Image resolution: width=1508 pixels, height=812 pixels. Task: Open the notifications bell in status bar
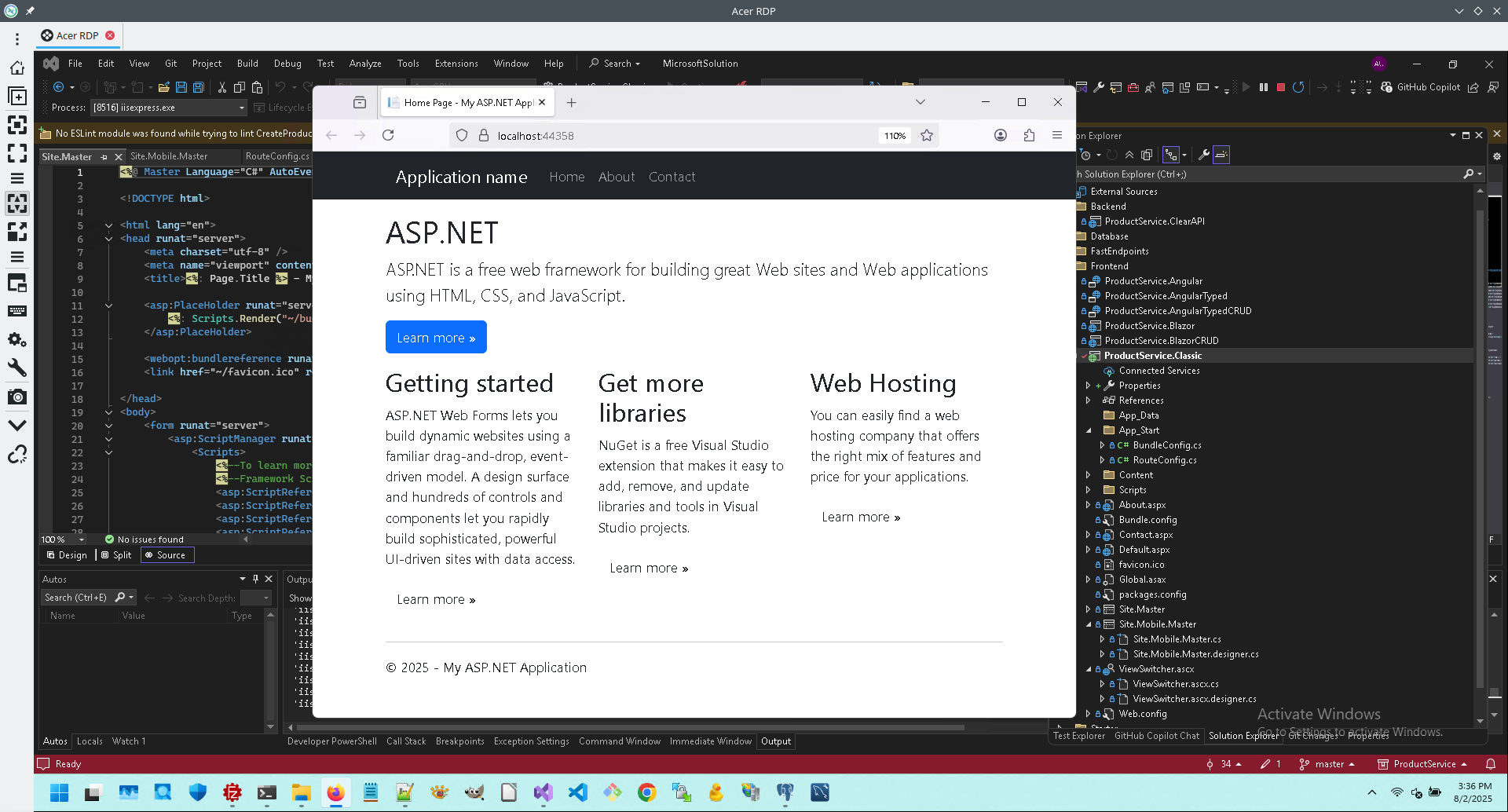click(x=1491, y=763)
